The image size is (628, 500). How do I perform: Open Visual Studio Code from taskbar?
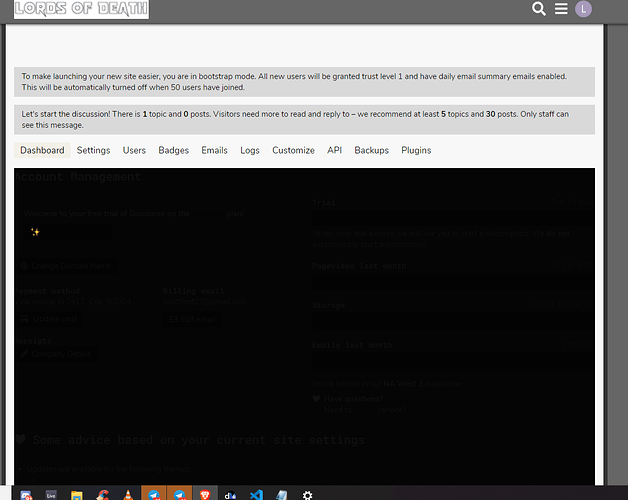tap(256, 496)
